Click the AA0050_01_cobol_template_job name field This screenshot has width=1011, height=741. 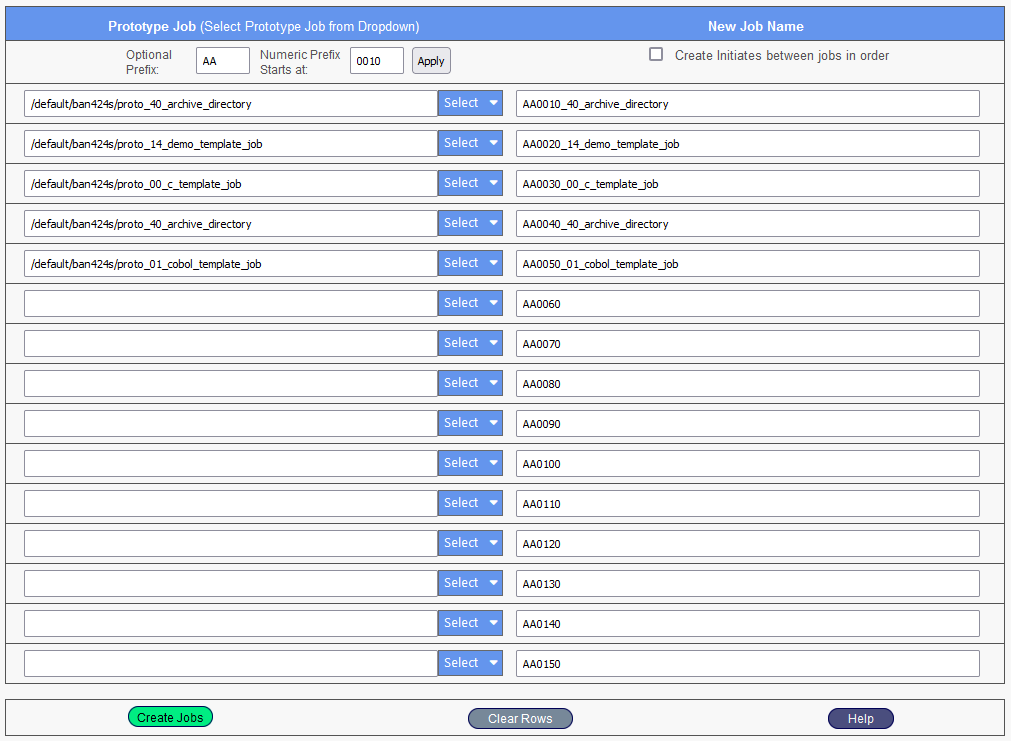(x=747, y=264)
